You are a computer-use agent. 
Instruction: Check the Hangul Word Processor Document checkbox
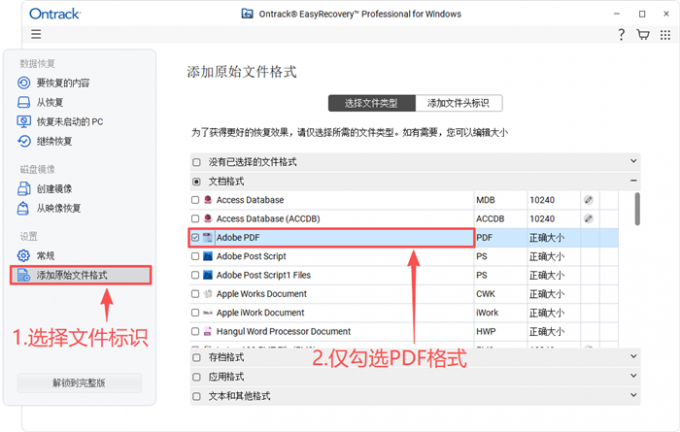click(x=195, y=331)
